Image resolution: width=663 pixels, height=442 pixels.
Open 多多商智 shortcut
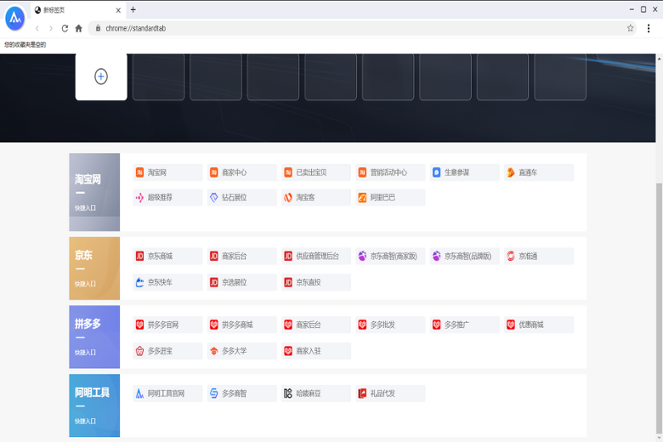point(242,393)
